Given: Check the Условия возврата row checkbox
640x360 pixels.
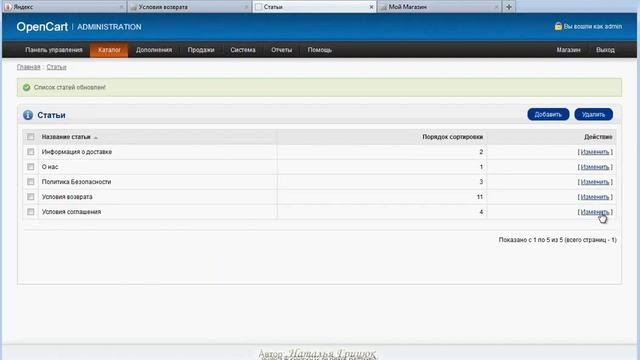Looking at the screenshot, I should (31, 197).
